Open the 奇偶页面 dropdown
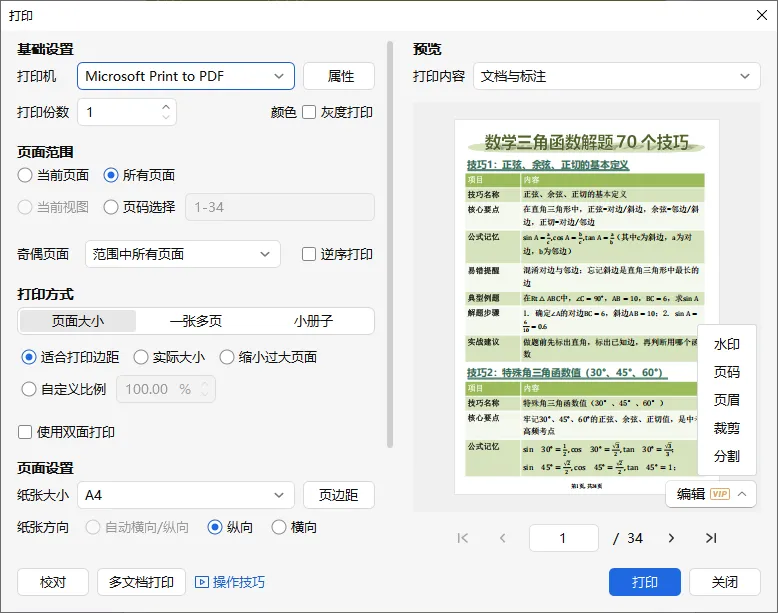The width and height of the screenshot is (778, 613). point(183,254)
